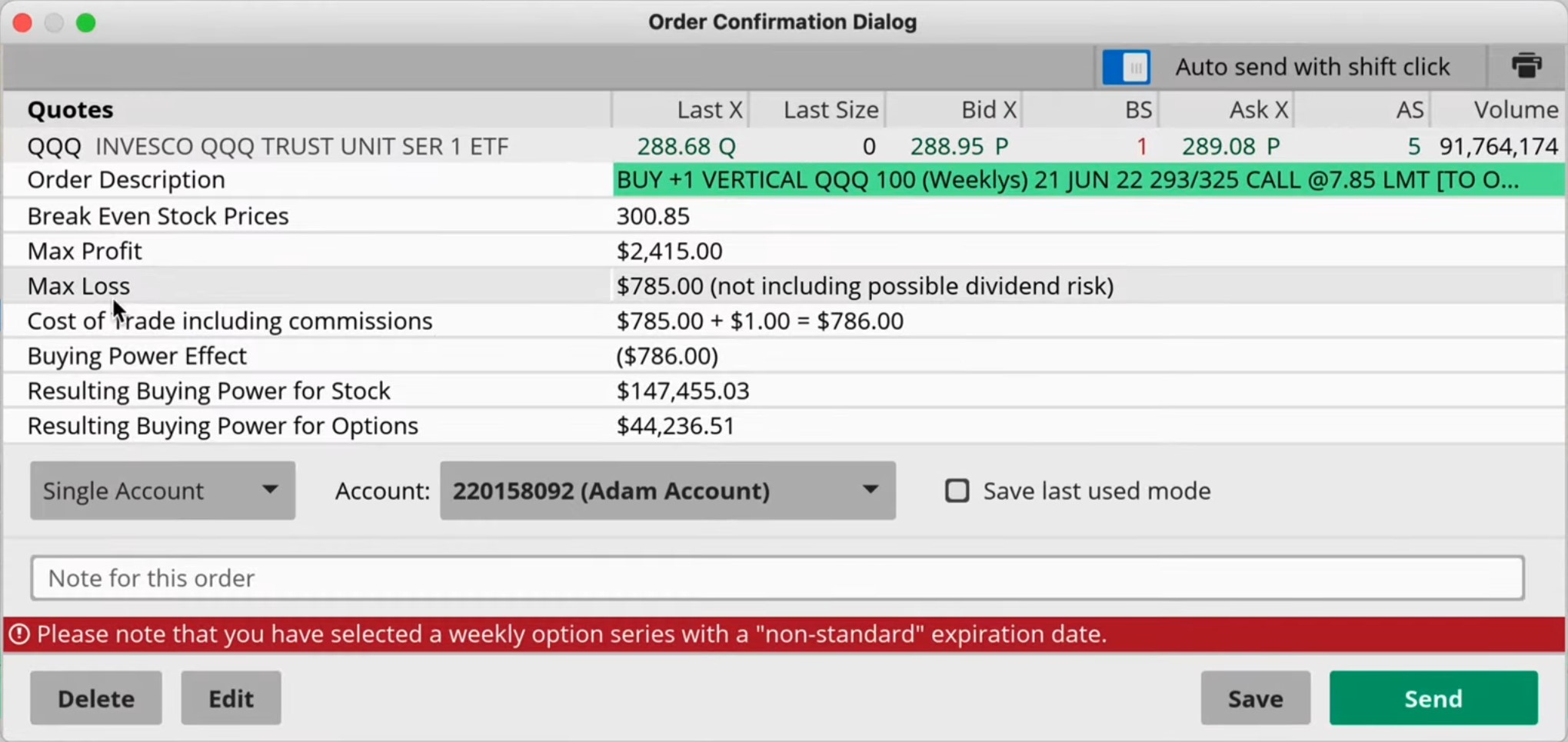Click the Resulting Buying Power for Options label
The image size is (1568, 742).
[x=222, y=426]
